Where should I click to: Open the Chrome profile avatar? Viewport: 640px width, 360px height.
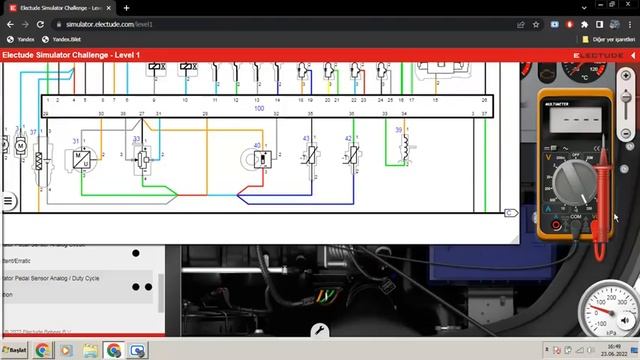tap(615, 24)
